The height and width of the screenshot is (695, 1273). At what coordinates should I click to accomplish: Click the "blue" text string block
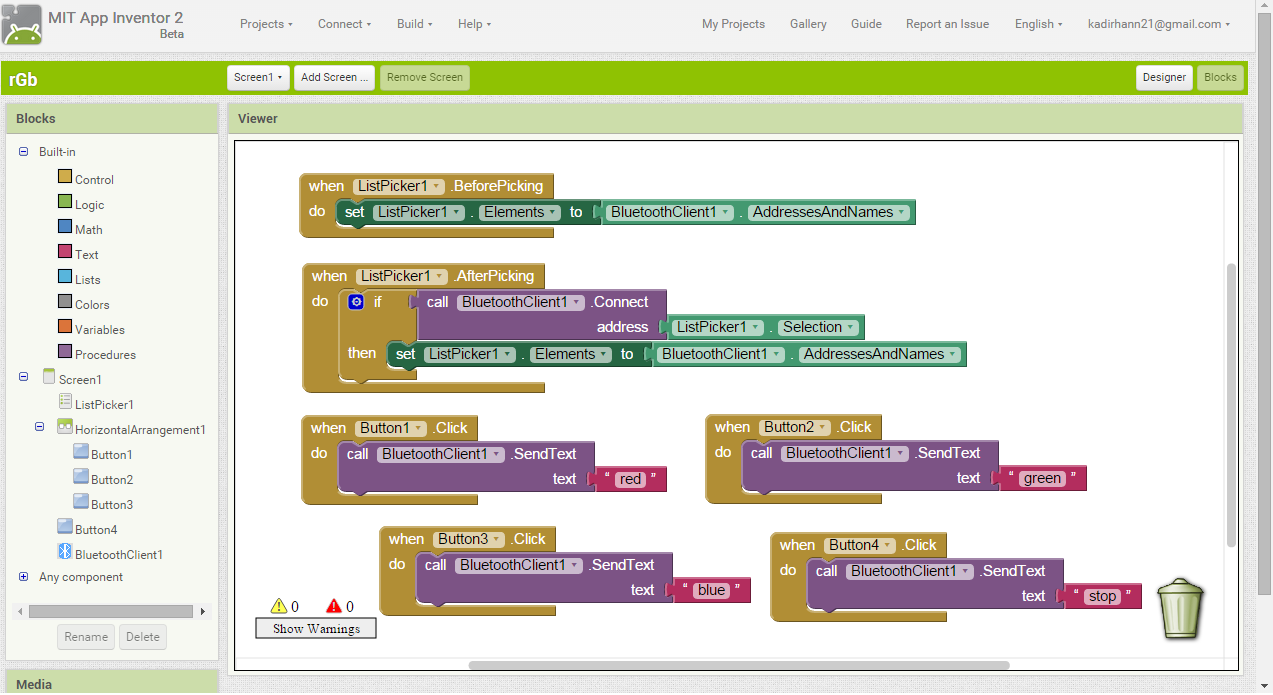712,590
